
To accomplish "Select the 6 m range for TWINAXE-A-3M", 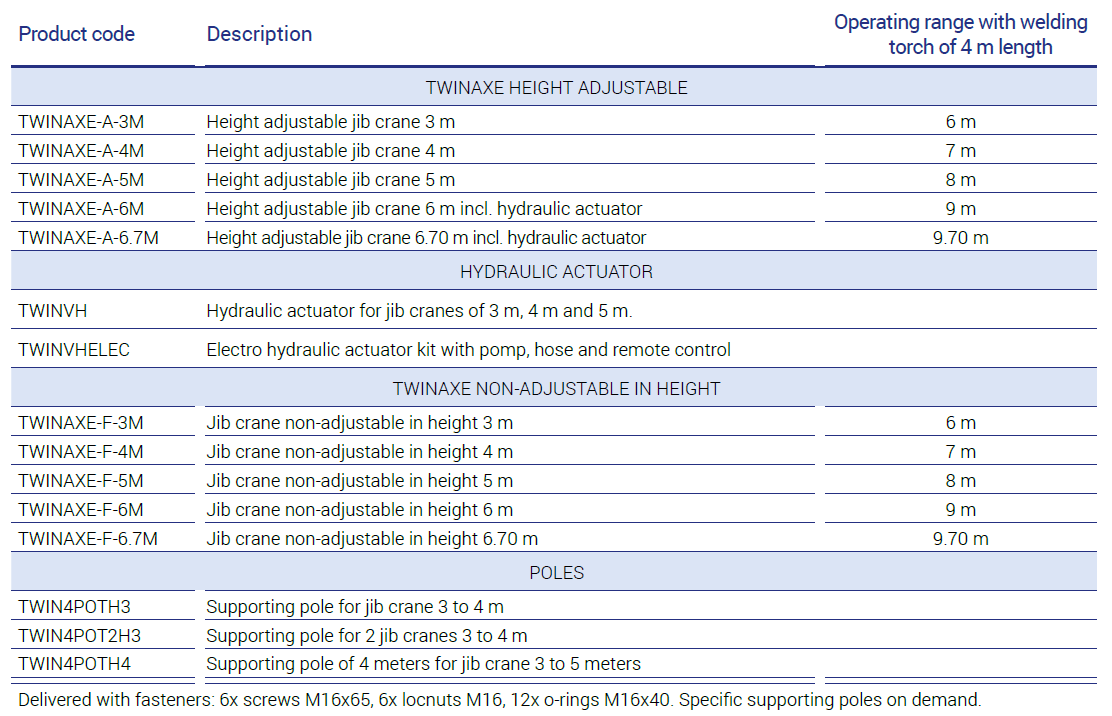I will 960,122.
